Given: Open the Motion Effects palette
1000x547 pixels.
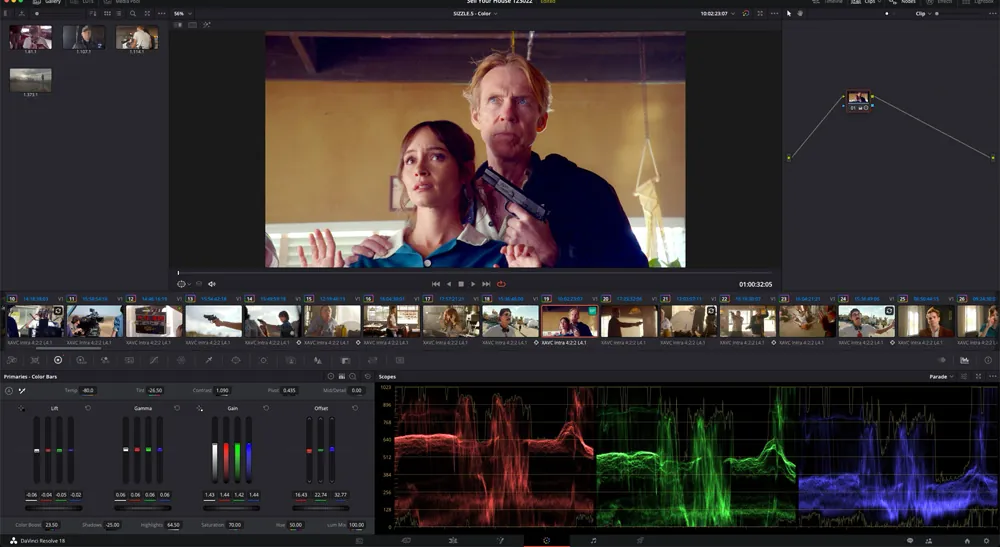Looking at the screenshot, I should [129, 360].
